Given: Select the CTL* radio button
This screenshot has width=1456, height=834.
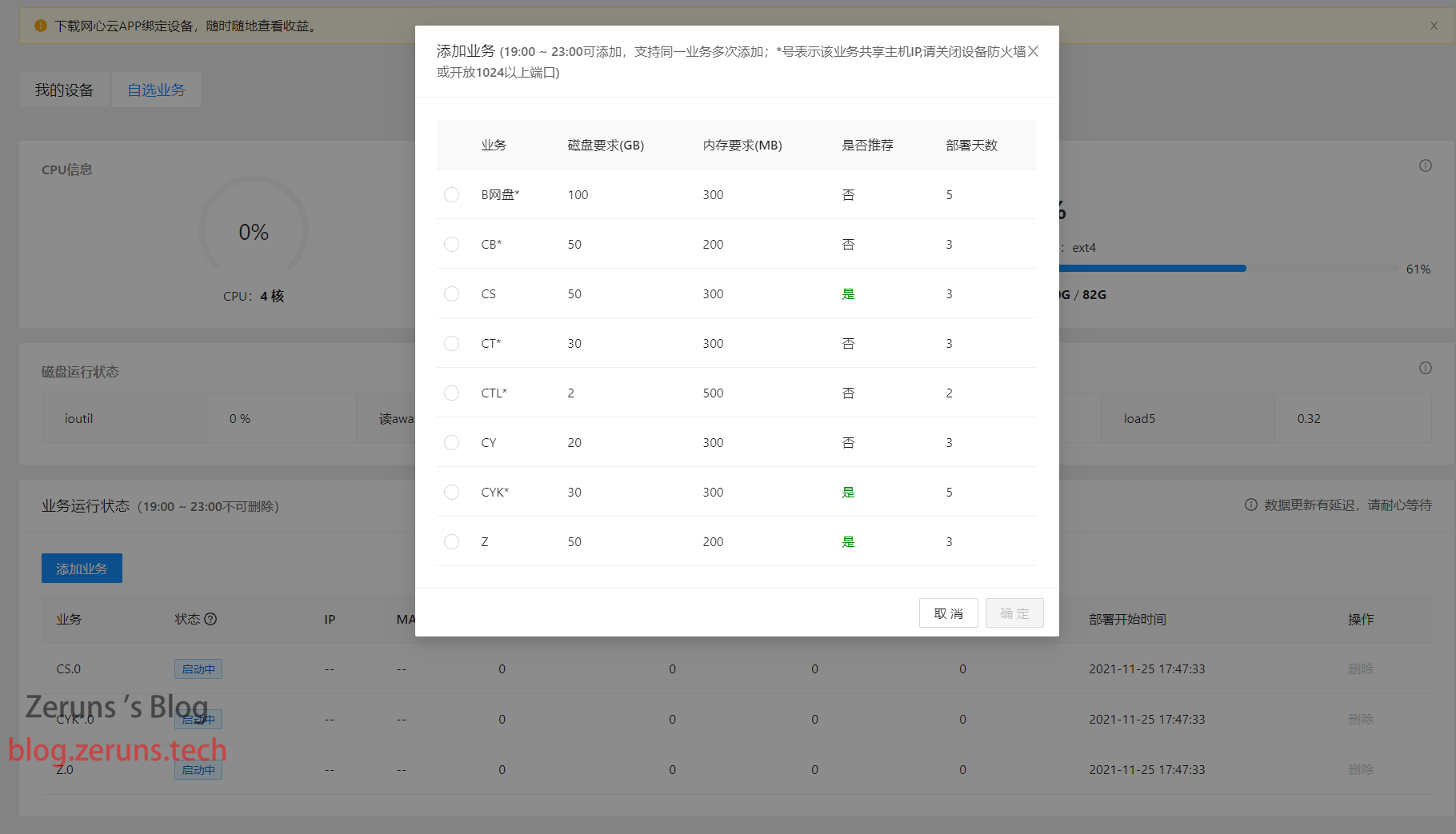Looking at the screenshot, I should [451, 393].
